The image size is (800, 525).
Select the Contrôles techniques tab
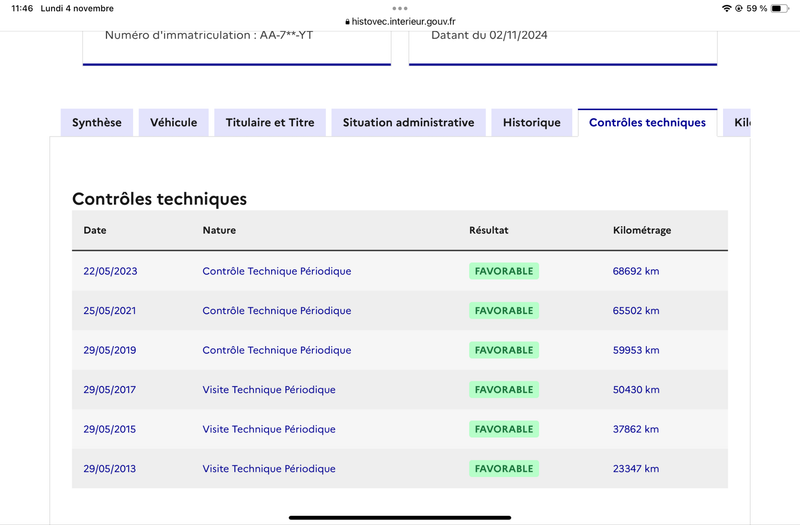click(x=647, y=122)
